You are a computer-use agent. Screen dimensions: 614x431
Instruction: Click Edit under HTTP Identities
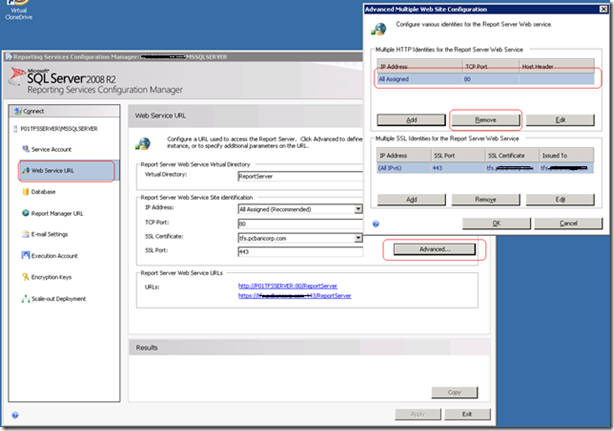pyautogui.click(x=560, y=120)
